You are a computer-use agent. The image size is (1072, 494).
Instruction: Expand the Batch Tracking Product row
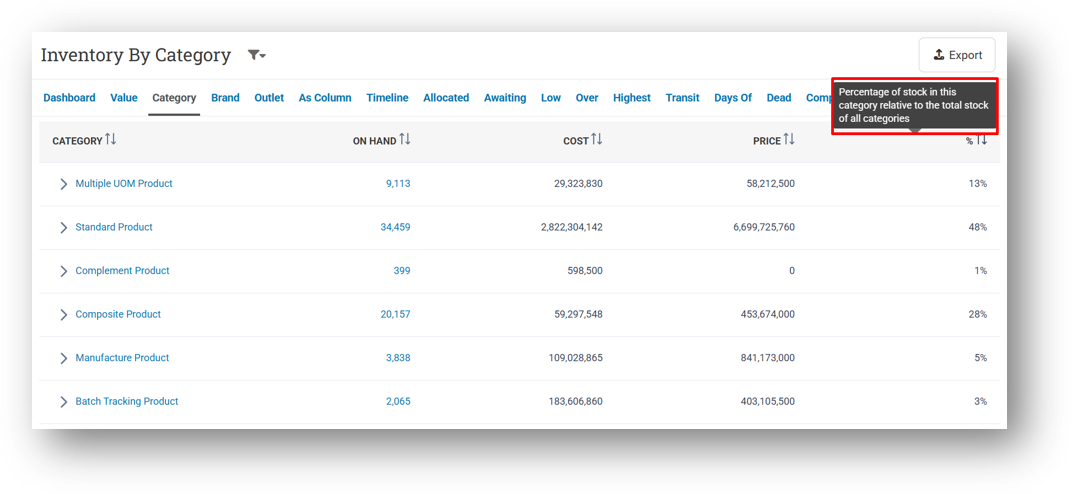64,402
